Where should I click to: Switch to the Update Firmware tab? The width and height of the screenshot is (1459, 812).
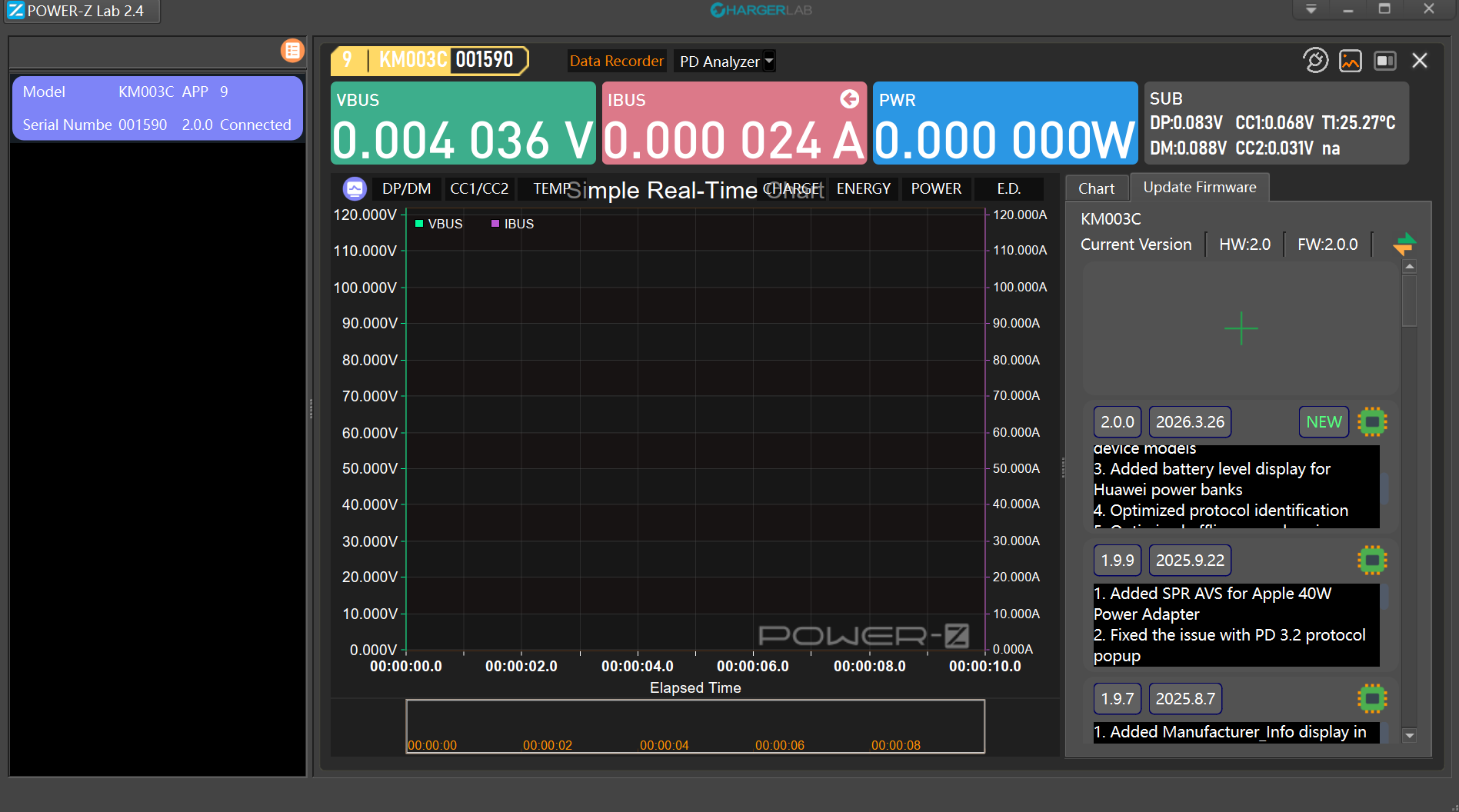coord(1199,187)
